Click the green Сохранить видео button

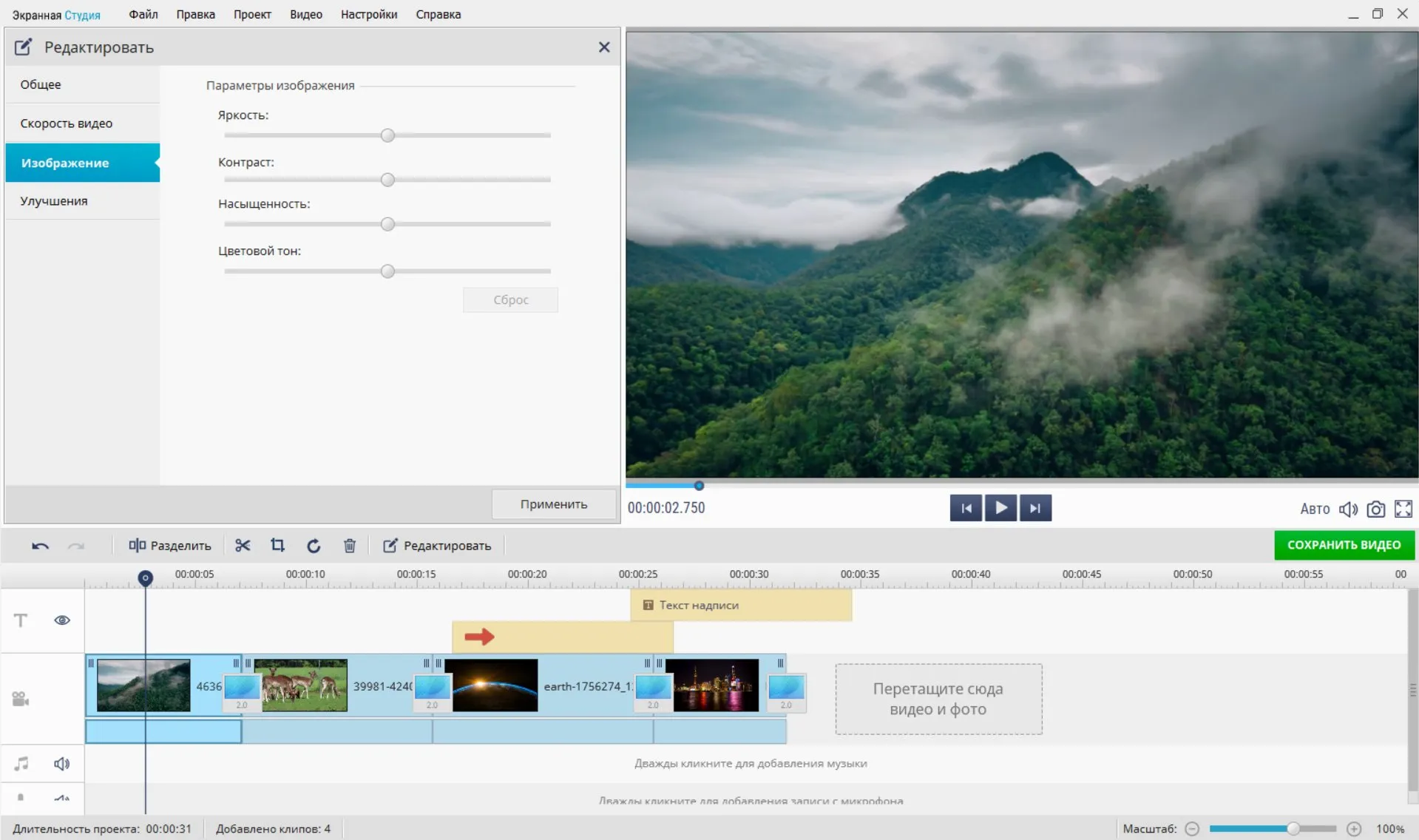coord(1344,545)
